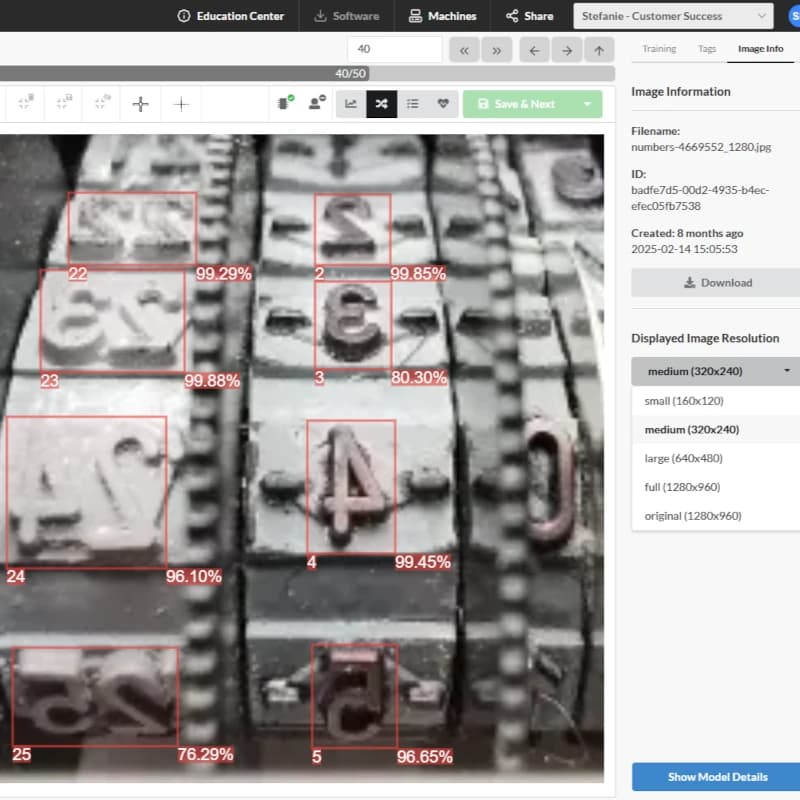Click the chart view icon
This screenshot has width=800, height=800.
pos(351,104)
